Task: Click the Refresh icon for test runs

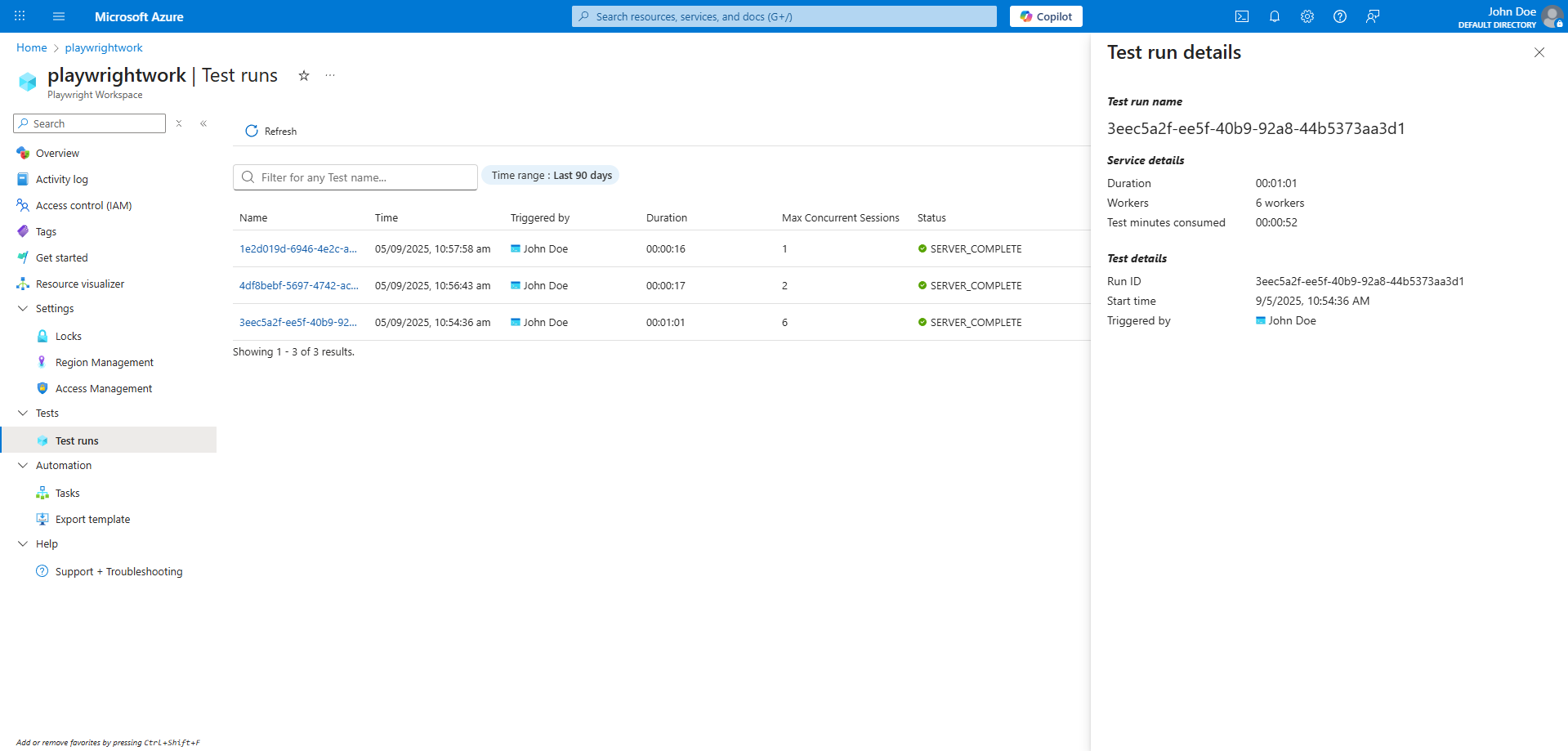Action: pos(252,131)
